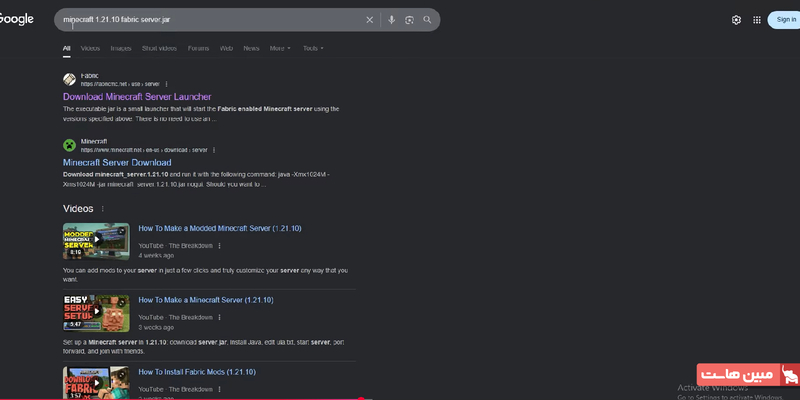
Task: Expand the More search filters dropdown
Action: [280, 48]
